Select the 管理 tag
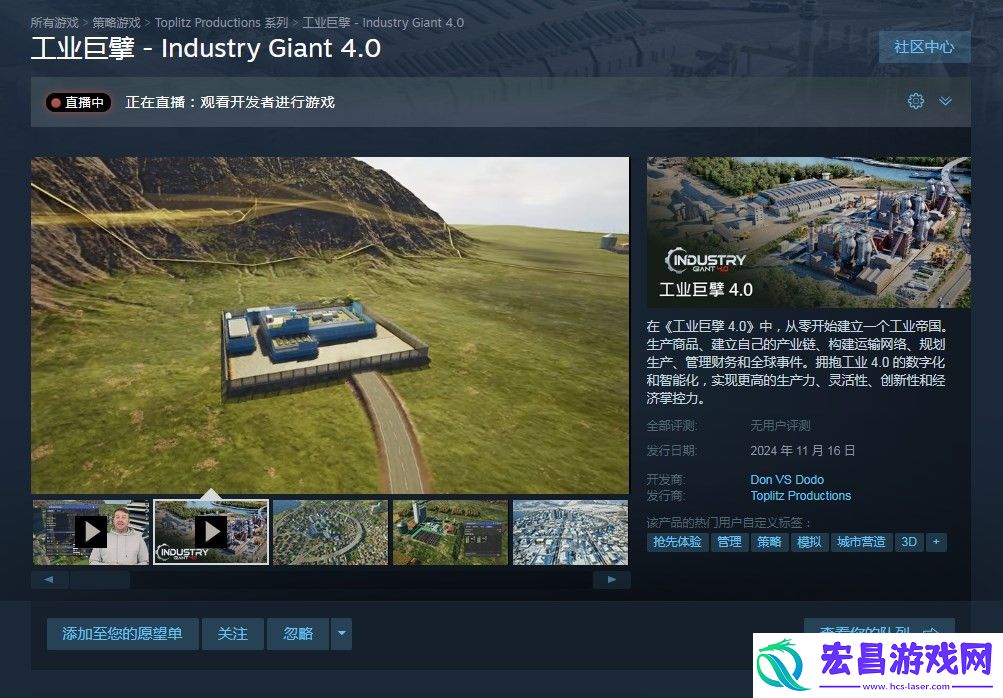Screen dimensions: 1003x698 pyautogui.click(x=729, y=542)
